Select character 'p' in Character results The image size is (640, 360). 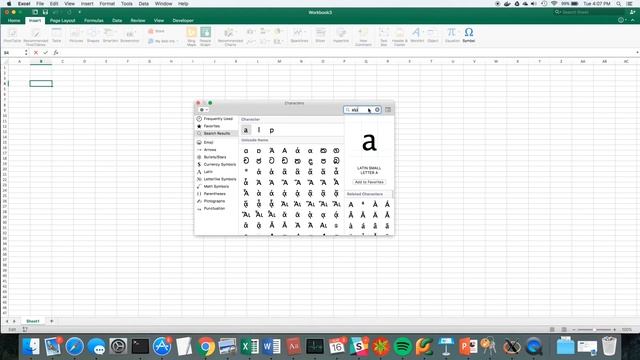click(271, 130)
